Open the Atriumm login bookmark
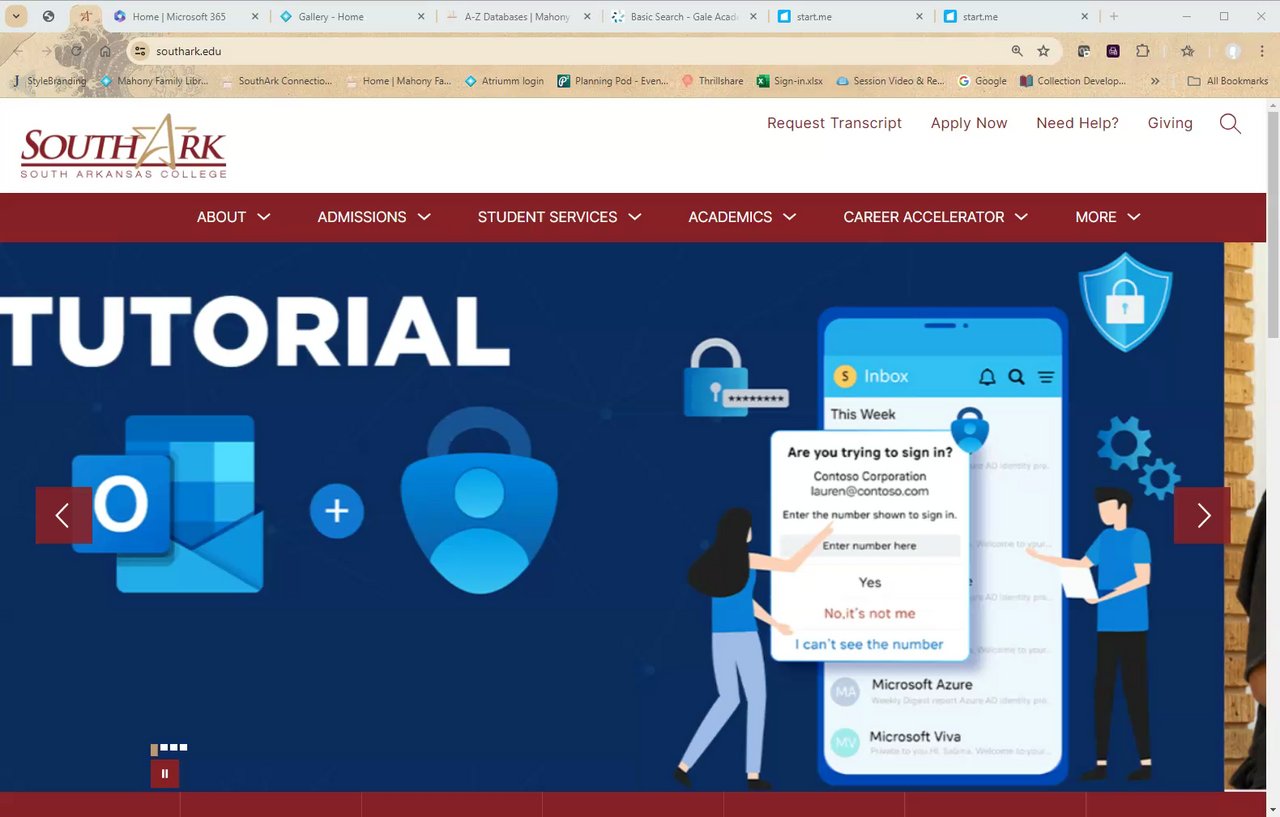The height and width of the screenshot is (817, 1280). 504,81
